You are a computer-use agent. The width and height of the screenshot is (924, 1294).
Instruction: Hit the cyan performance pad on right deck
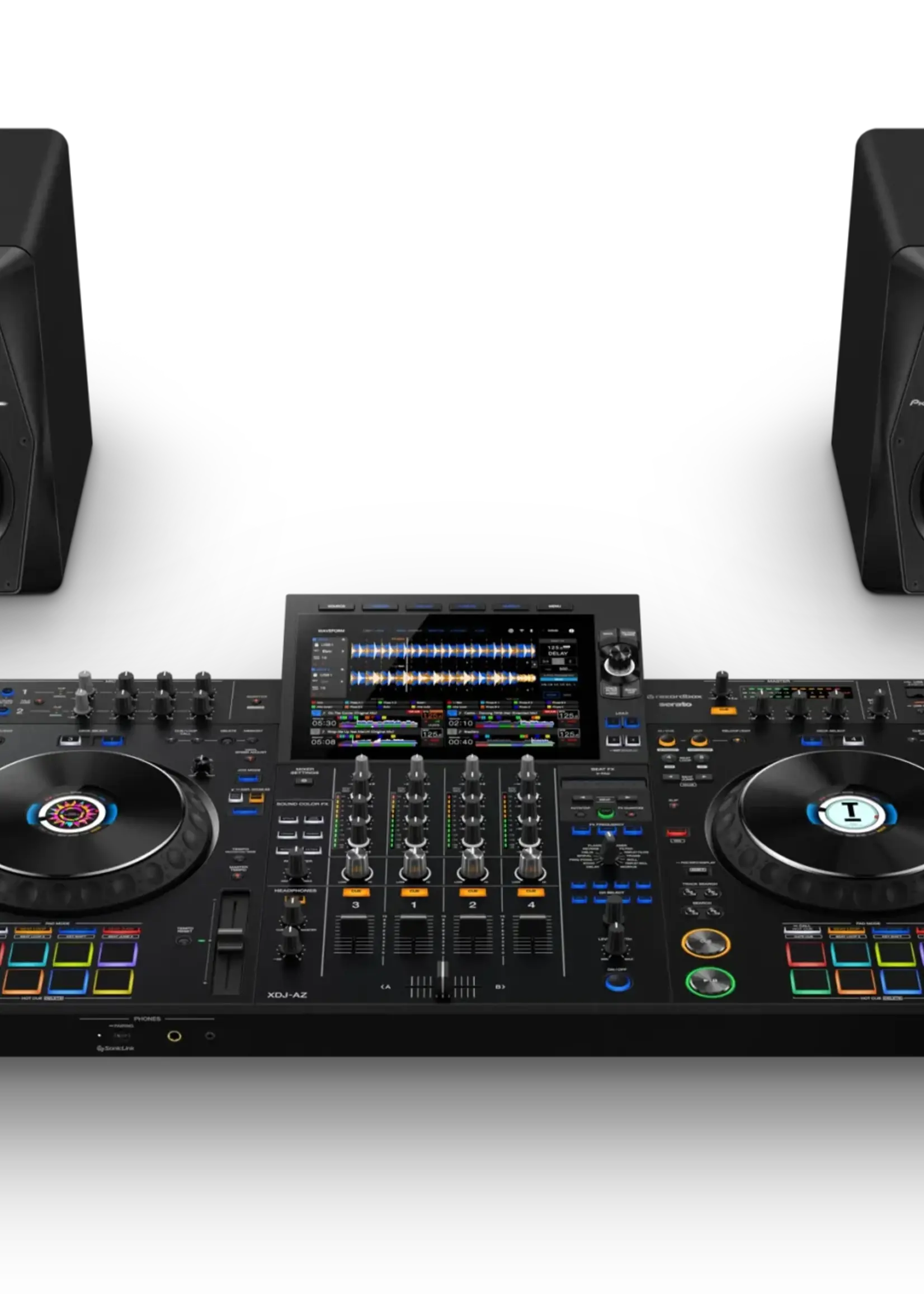click(851, 954)
